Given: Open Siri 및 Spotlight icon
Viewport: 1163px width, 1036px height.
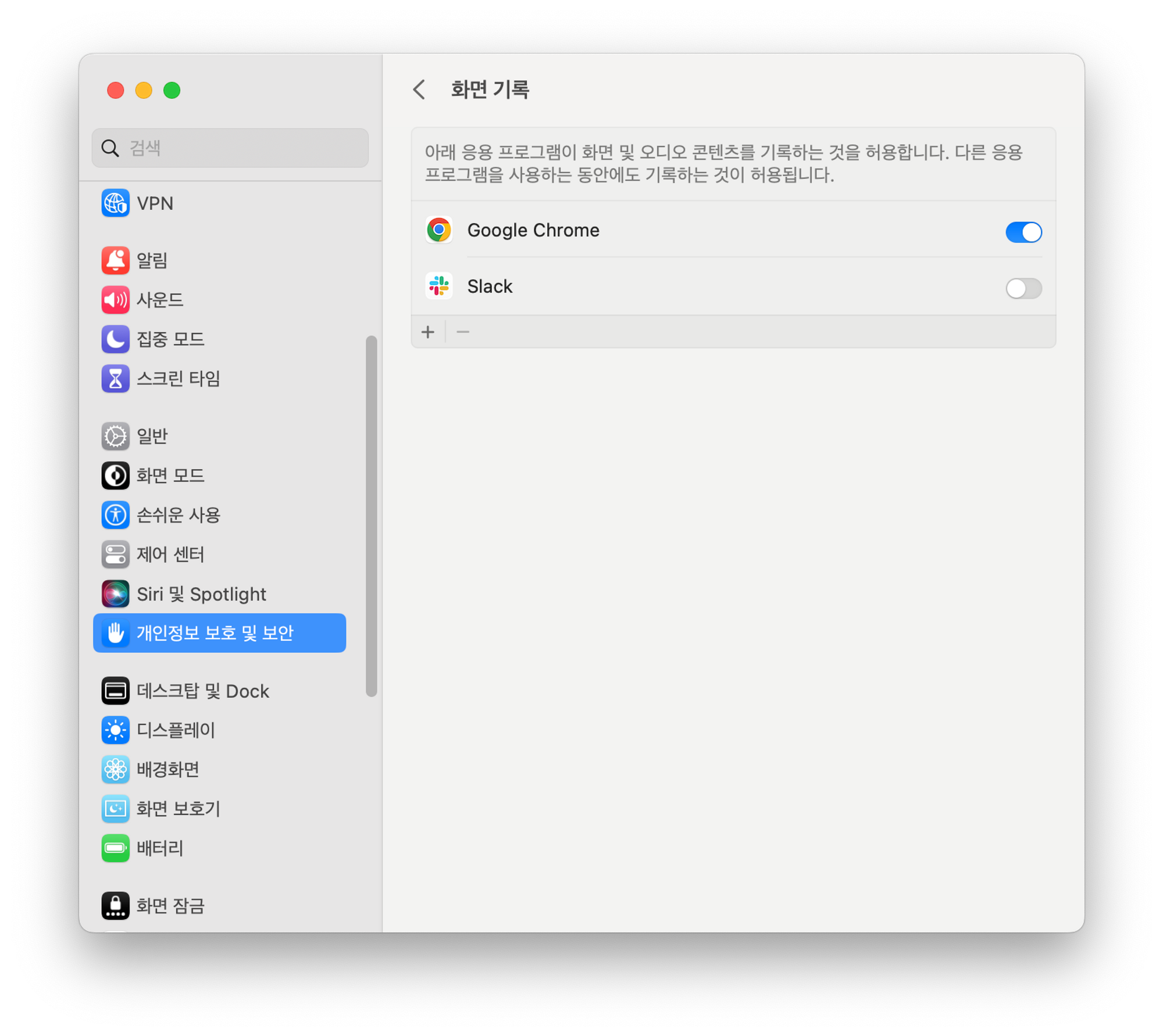Looking at the screenshot, I should [115, 594].
